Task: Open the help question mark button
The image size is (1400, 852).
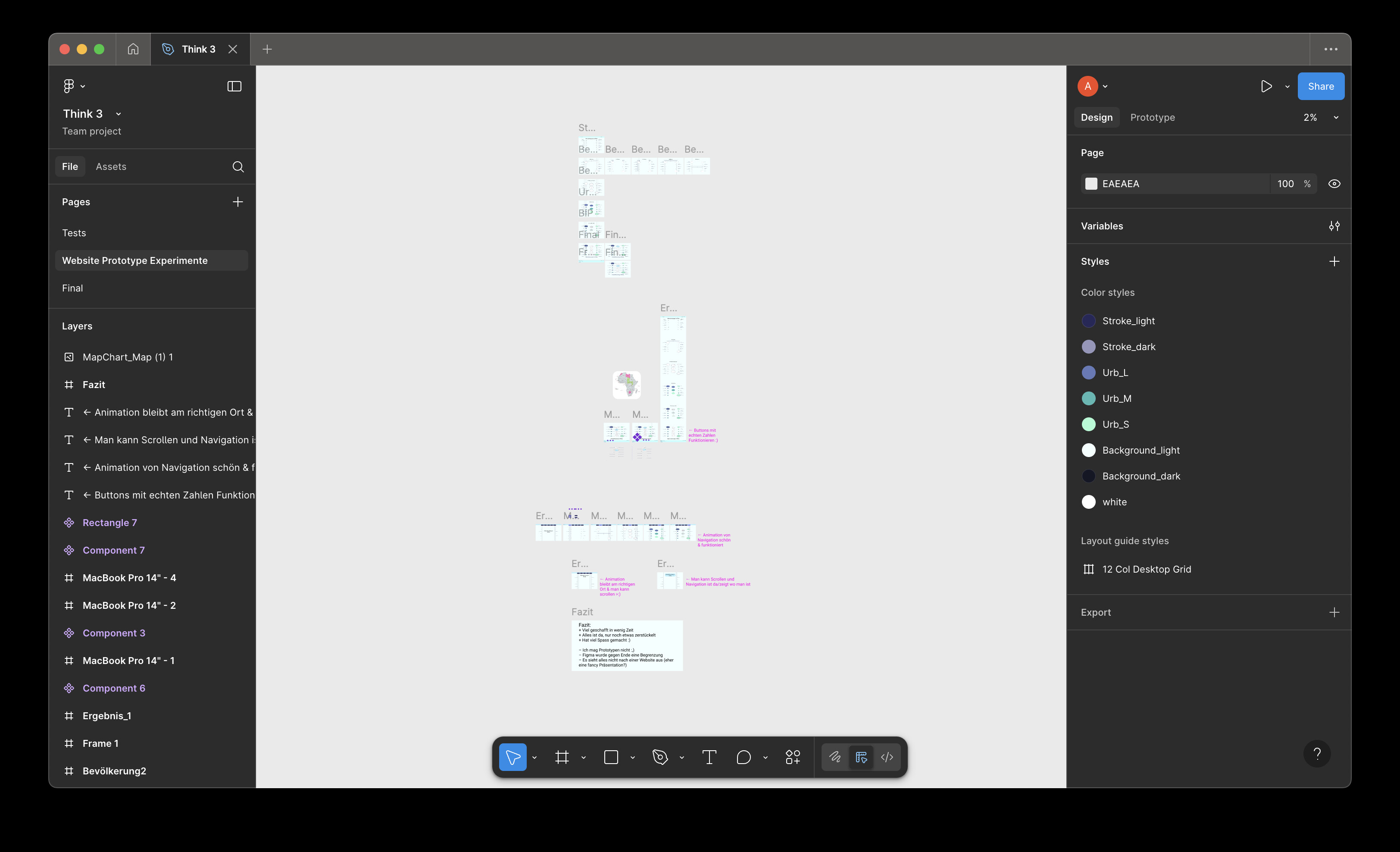Action: (x=1316, y=754)
